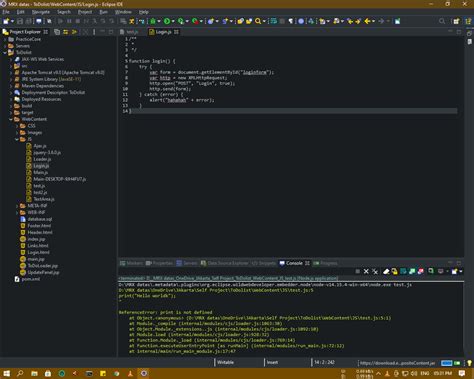Screen dimensions: 474x379
Task: Switch to the Progress view tab
Action: (325, 263)
